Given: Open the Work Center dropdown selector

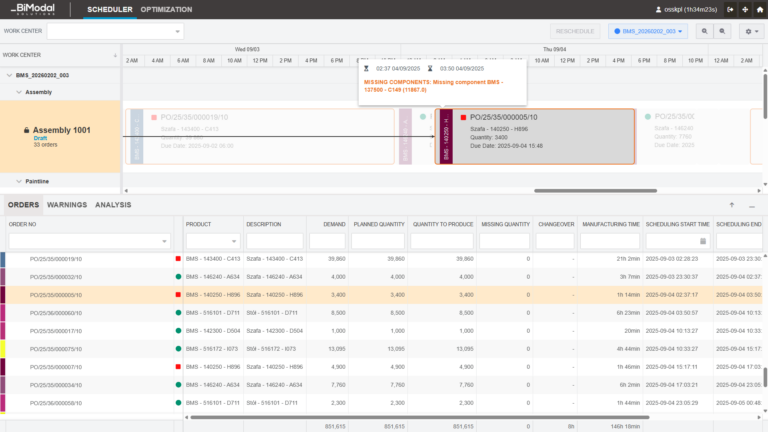Looking at the screenshot, I should pyautogui.click(x=115, y=31).
